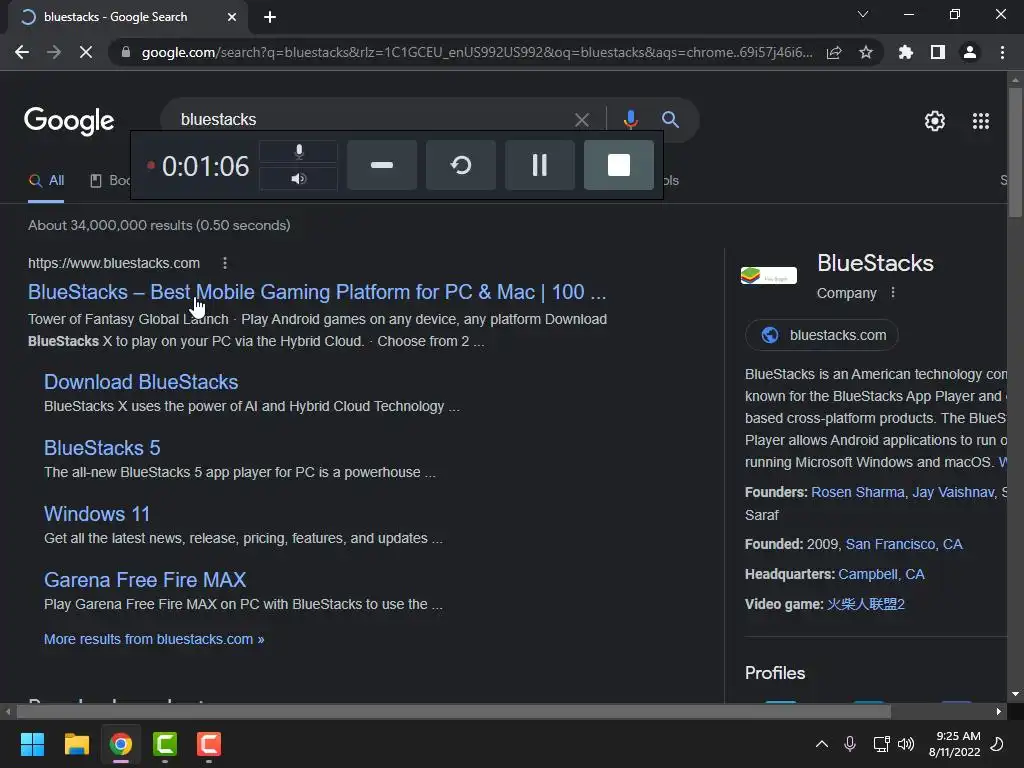The height and width of the screenshot is (768, 1024).
Task: Stop the recording with the square button
Action: (618, 165)
